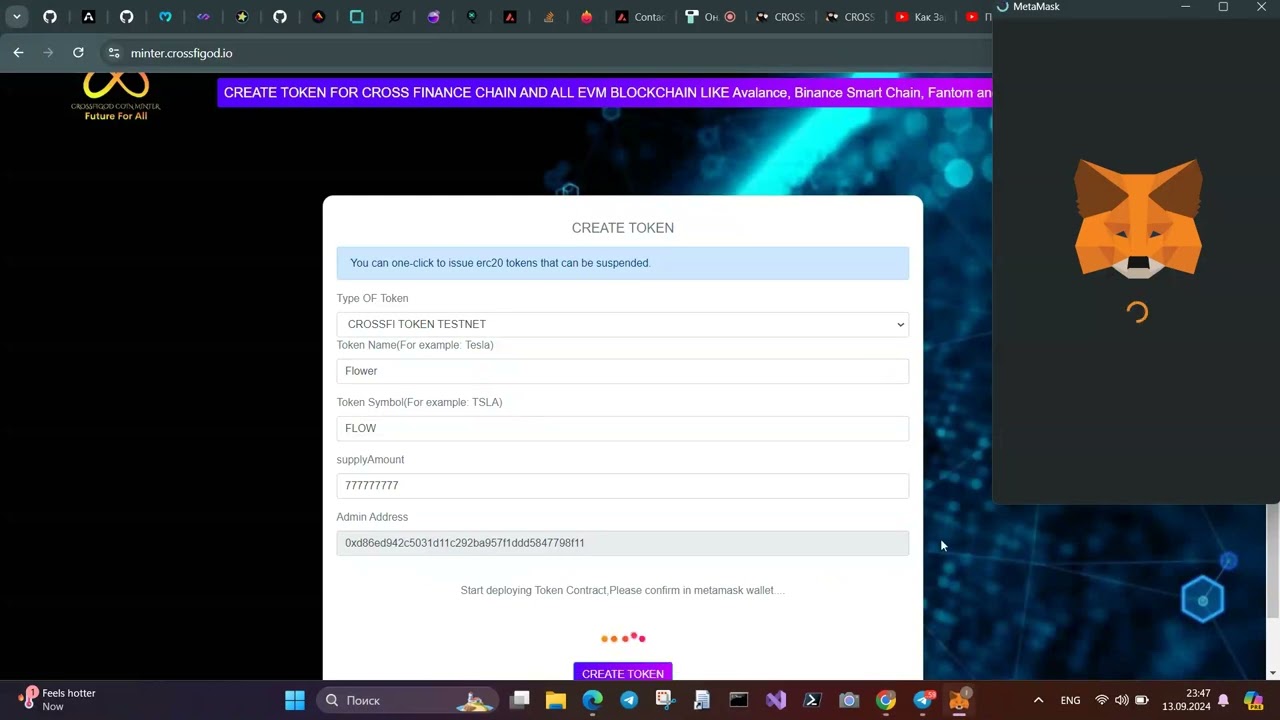Image resolution: width=1280 pixels, height=720 pixels.
Task: Switch to the Contac tab
Action: pos(640,17)
